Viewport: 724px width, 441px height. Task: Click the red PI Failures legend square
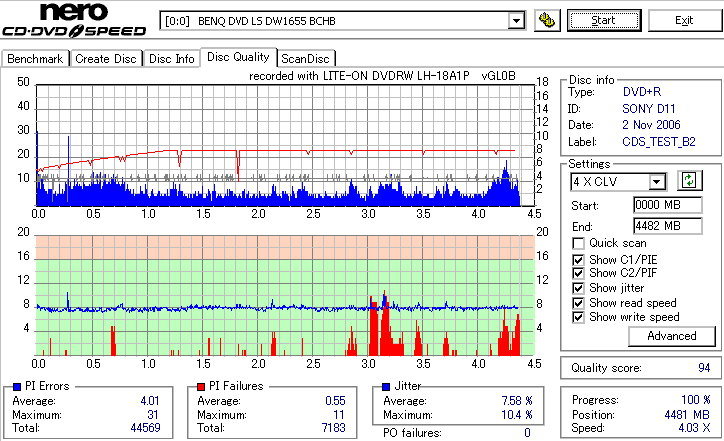point(201,387)
